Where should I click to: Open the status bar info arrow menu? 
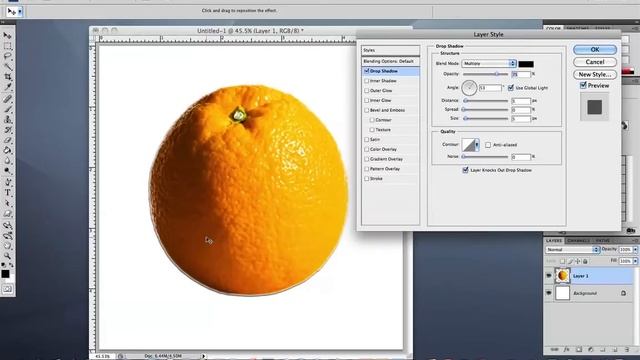click(x=203, y=356)
